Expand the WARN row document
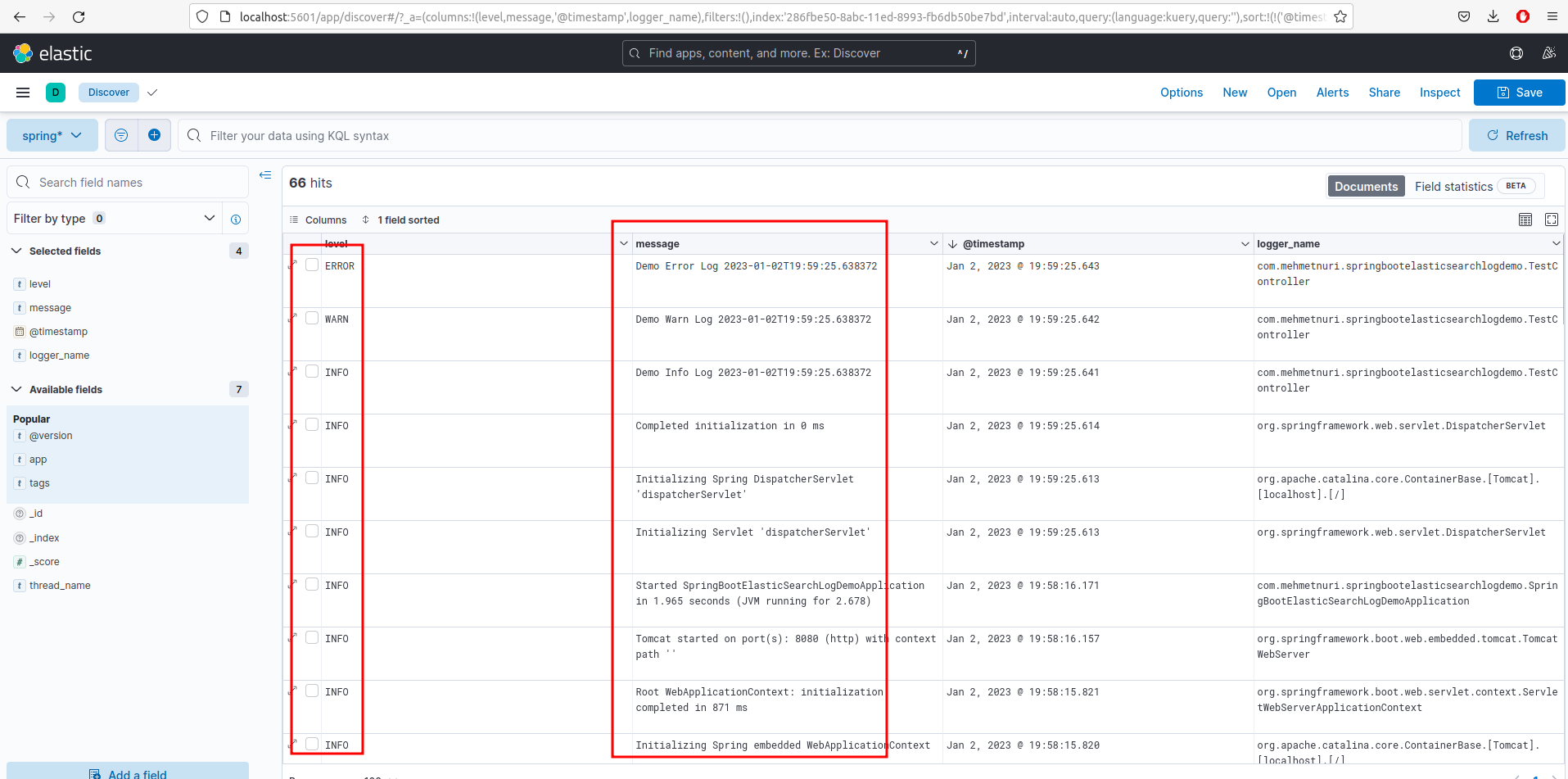The image size is (1568, 779). tap(293, 319)
